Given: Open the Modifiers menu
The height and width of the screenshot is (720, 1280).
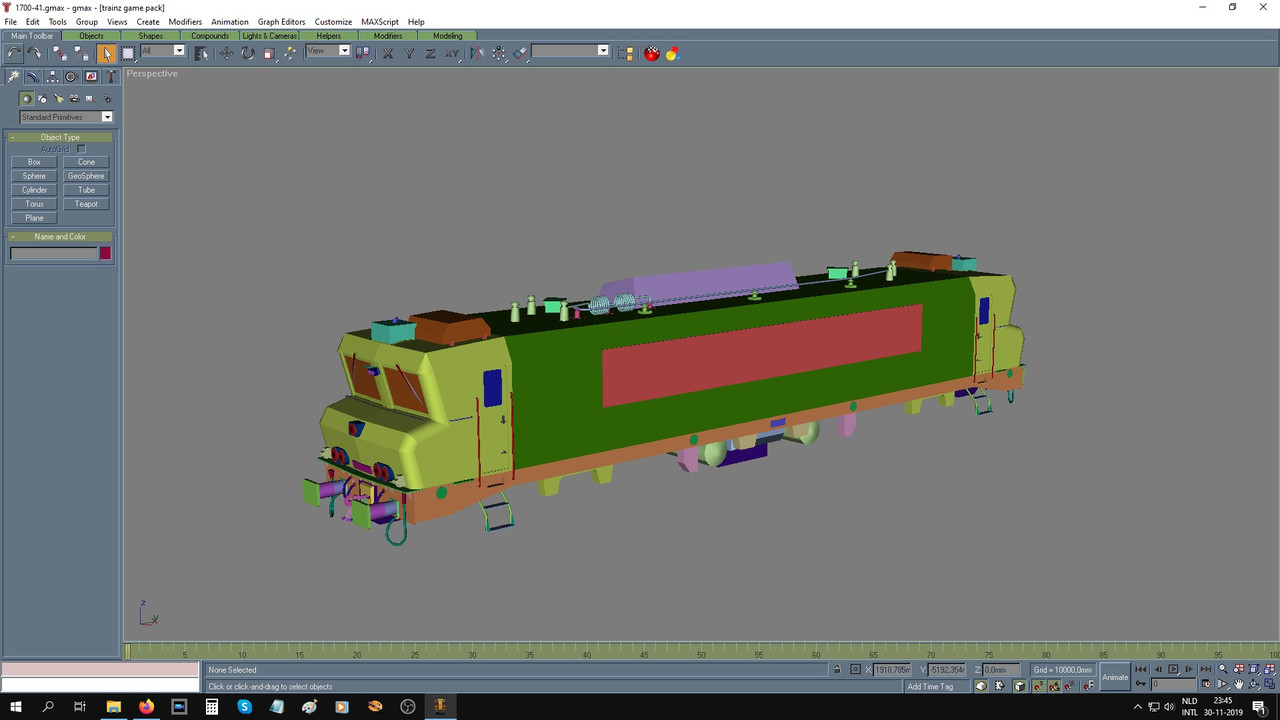Looking at the screenshot, I should tap(185, 21).
